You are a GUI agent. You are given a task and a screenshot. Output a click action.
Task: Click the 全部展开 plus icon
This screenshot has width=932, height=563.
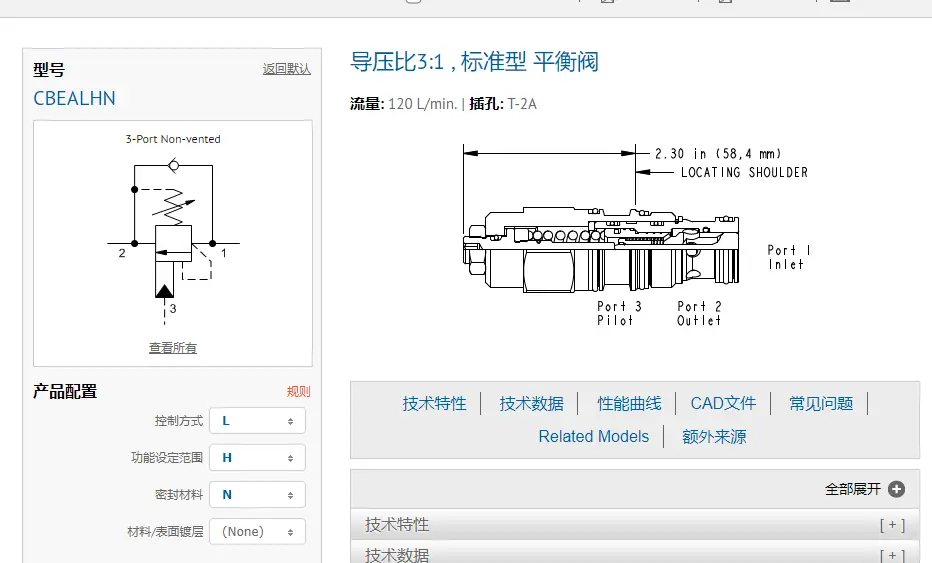(x=896, y=489)
